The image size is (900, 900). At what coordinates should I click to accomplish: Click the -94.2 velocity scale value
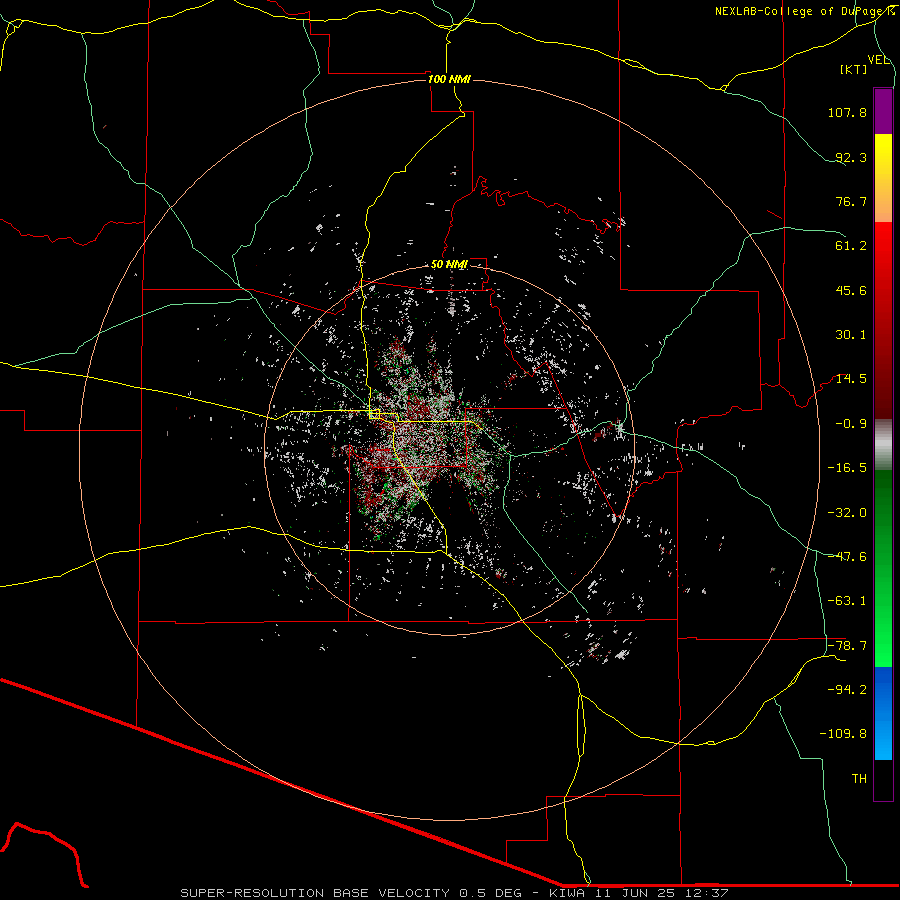[847, 690]
